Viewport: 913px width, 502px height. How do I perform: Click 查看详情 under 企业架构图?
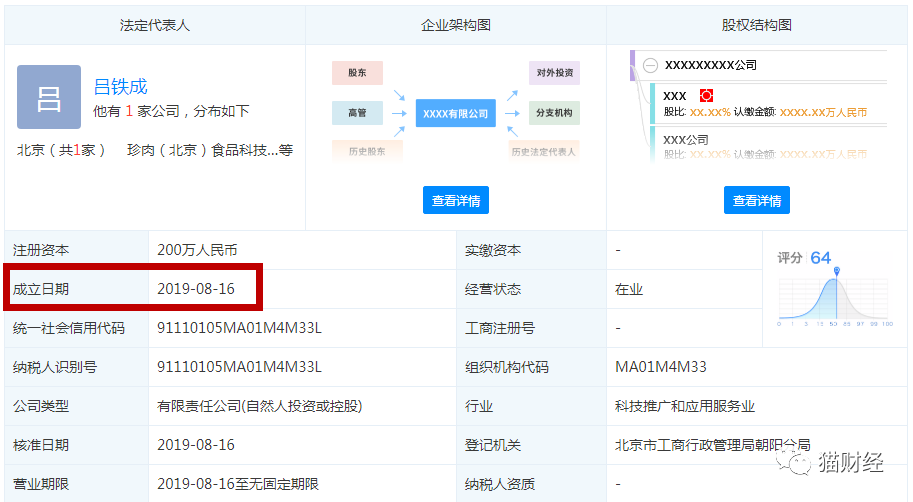(x=456, y=200)
